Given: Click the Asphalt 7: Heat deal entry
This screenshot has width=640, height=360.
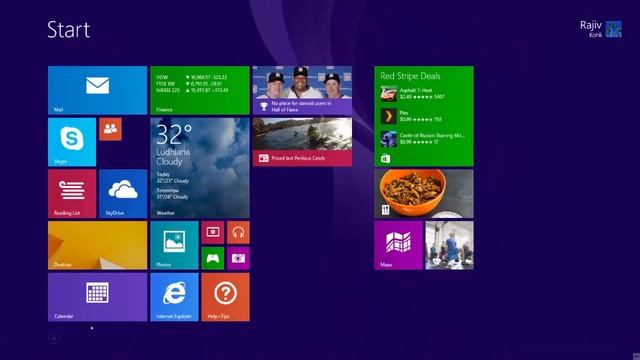Looking at the screenshot, I should (412, 93).
